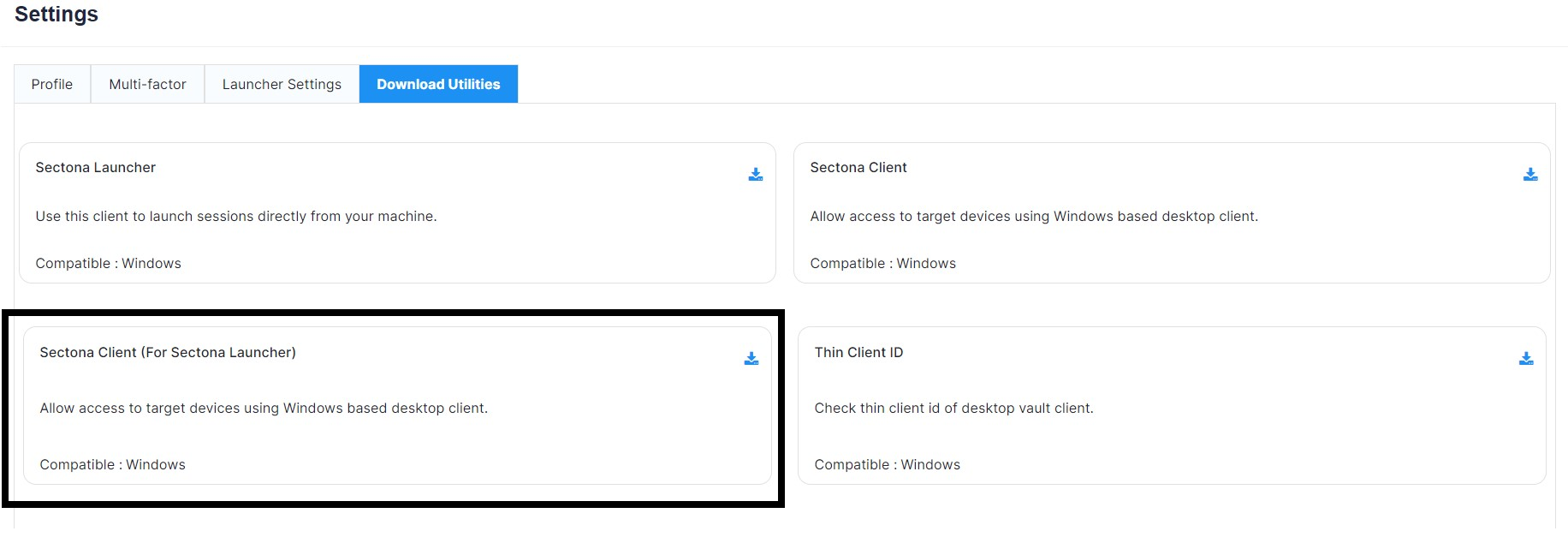Click the Settings page heading
The height and width of the screenshot is (555, 1568).
click(x=56, y=15)
